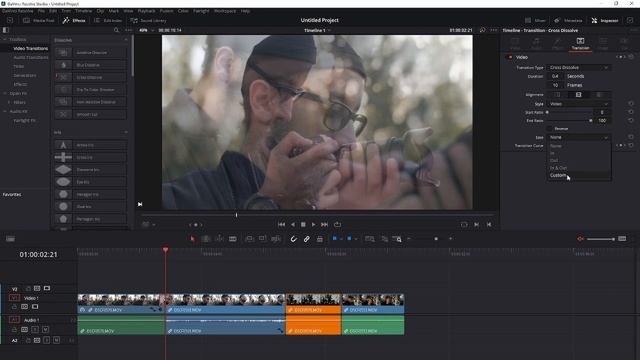Viewport: 640px width, 360px height.
Task: Open the File menu
Action: (41, 11)
